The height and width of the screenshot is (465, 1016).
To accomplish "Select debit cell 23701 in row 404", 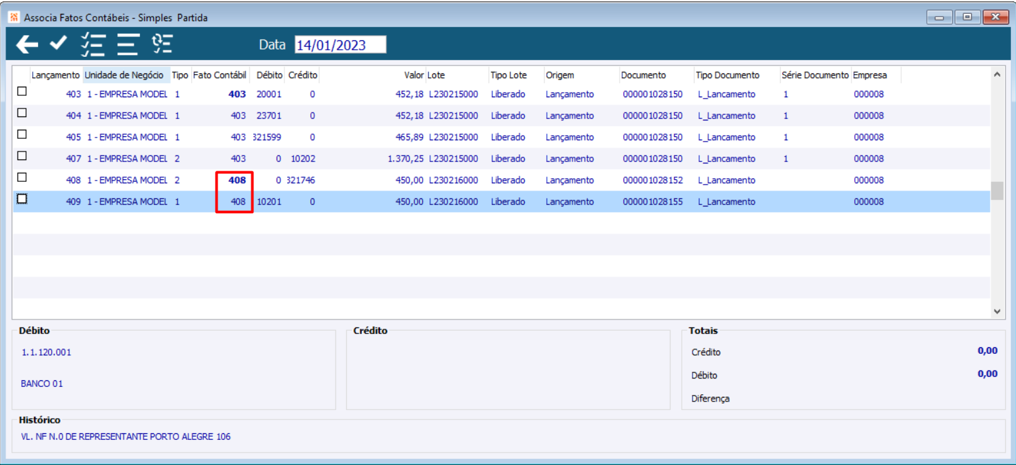I will tap(269, 115).
